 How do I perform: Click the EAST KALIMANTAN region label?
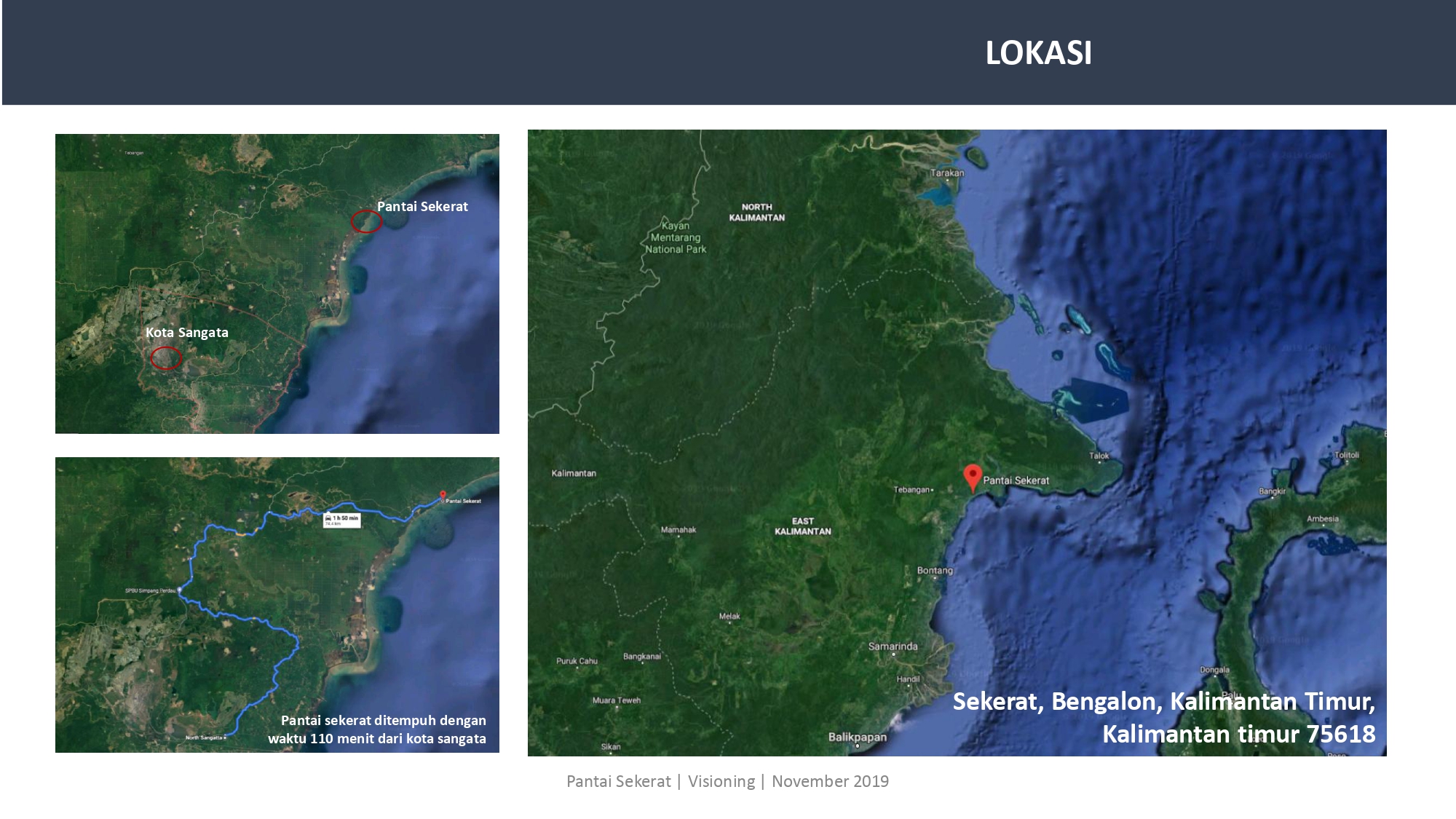803,526
